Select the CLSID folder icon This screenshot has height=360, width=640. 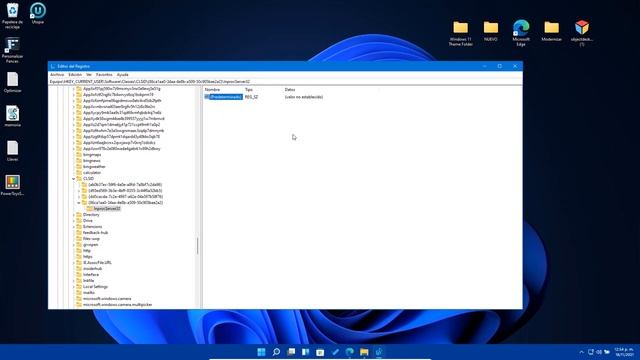[79, 179]
